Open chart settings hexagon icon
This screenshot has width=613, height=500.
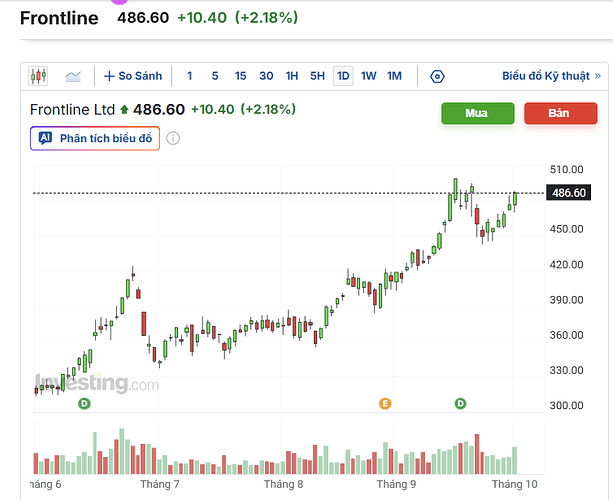[x=437, y=76]
